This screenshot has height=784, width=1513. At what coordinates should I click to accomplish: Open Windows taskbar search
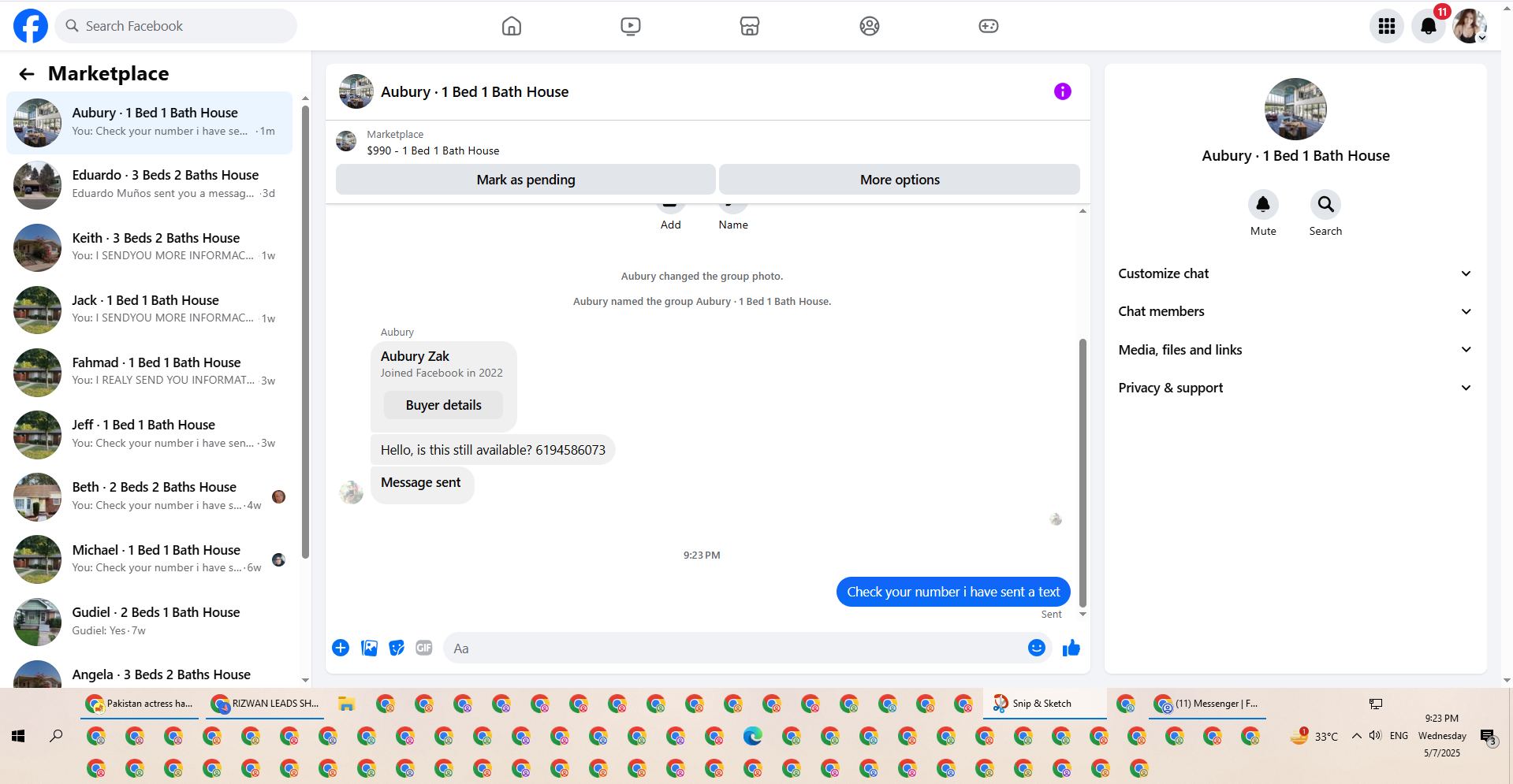pos(56,736)
